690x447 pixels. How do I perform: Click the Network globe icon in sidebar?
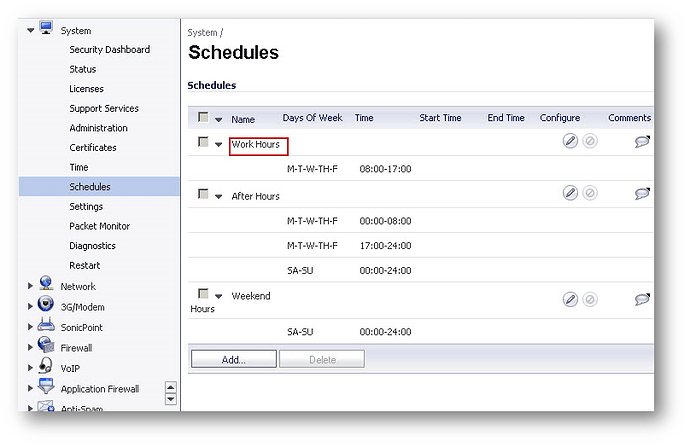[x=46, y=286]
